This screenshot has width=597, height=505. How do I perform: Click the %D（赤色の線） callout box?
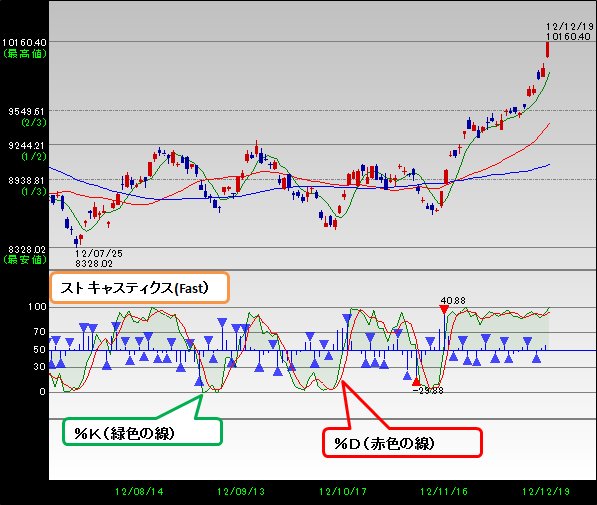402,443
